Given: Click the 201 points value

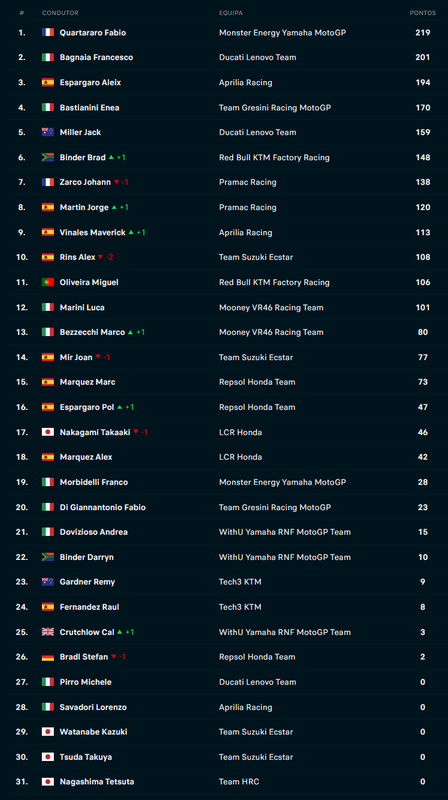Looking at the screenshot, I should click(x=422, y=57).
